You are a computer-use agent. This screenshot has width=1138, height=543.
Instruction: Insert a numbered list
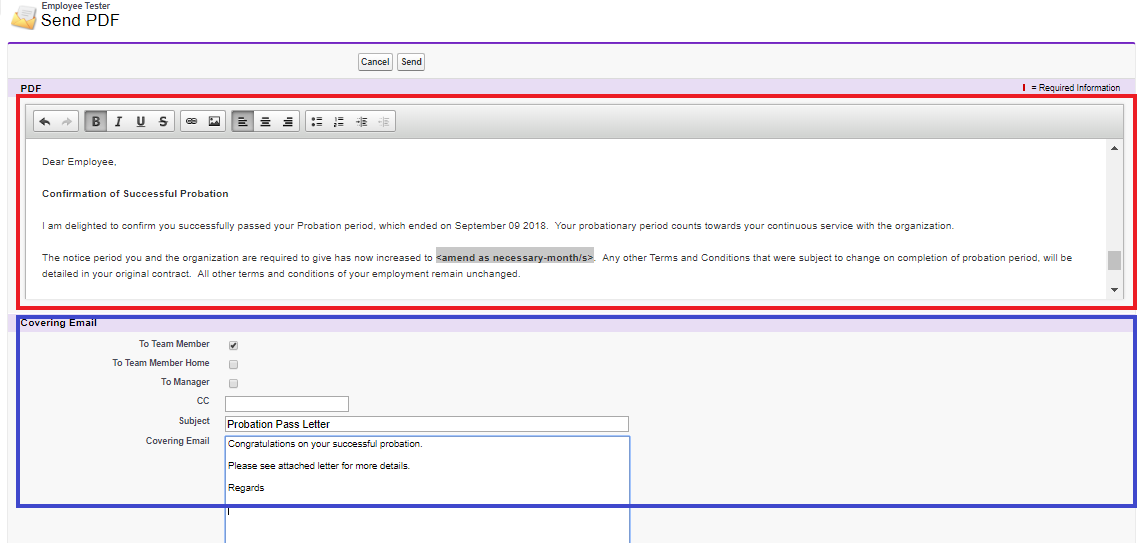(339, 122)
